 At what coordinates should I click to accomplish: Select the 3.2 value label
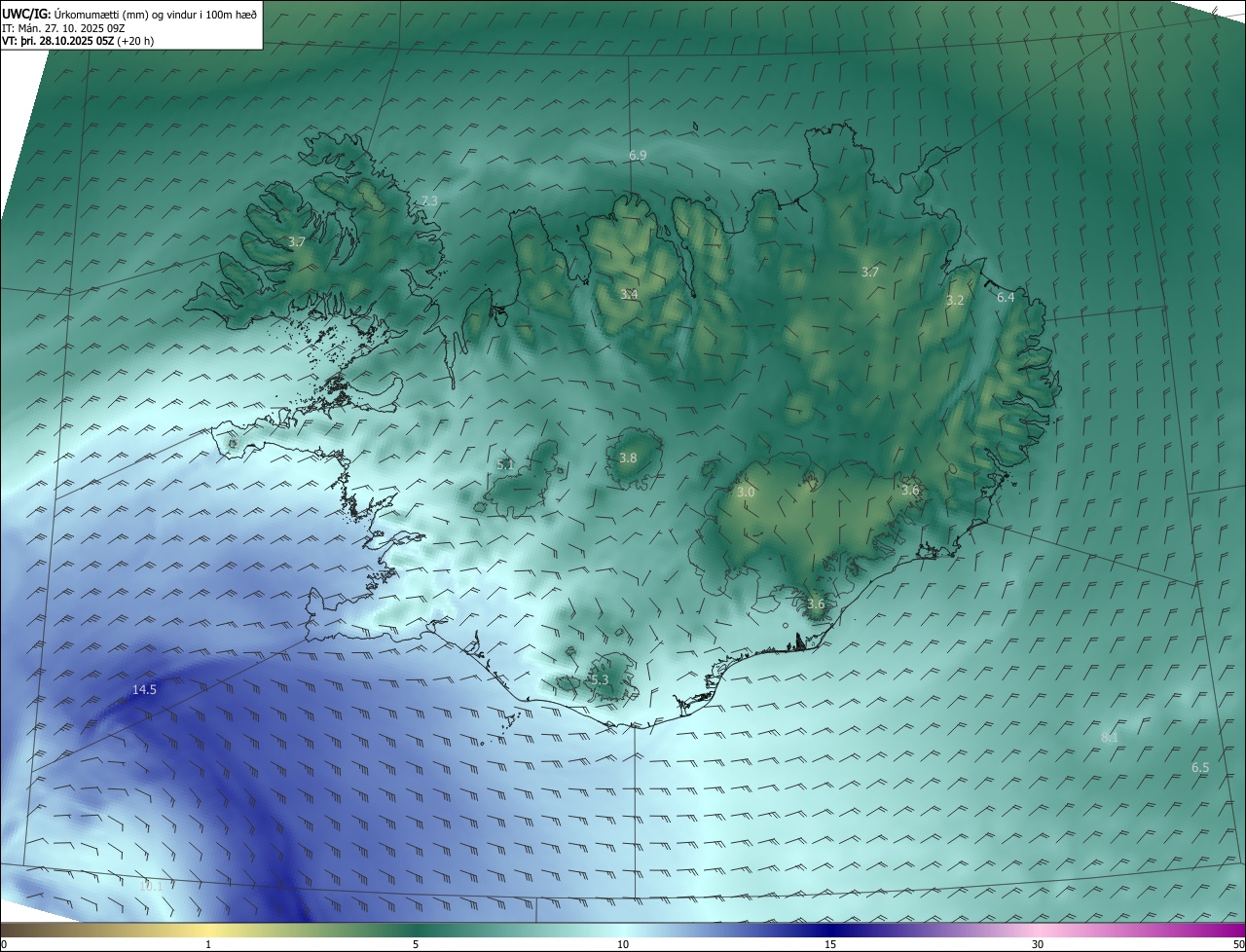pos(955,301)
